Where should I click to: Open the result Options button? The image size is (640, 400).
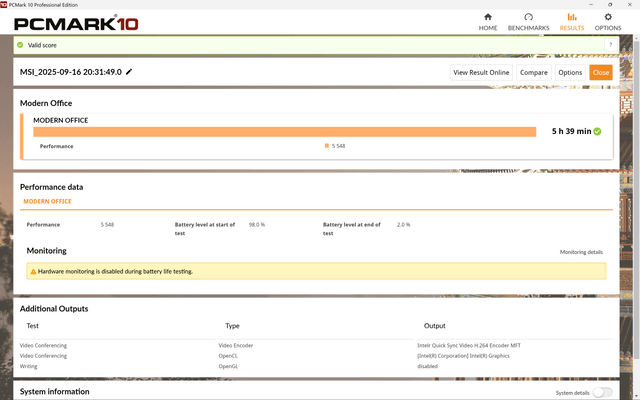tap(570, 73)
